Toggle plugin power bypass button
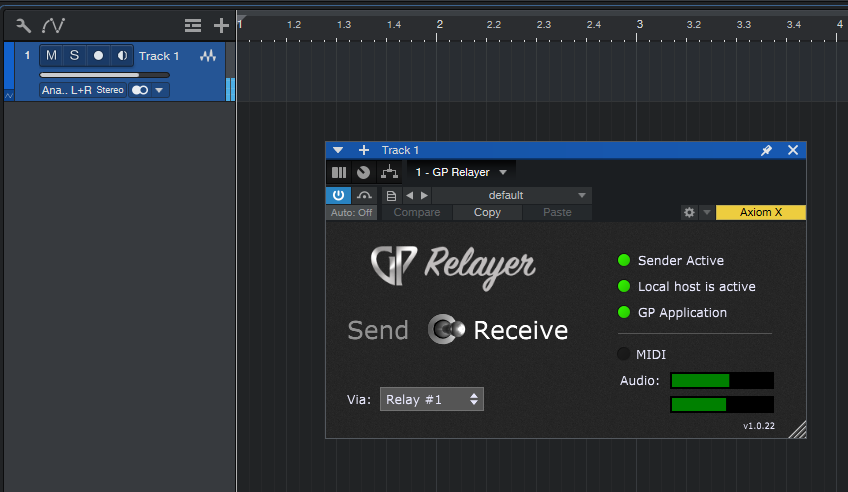Image resolution: width=848 pixels, height=492 pixels. pos(339,195)
